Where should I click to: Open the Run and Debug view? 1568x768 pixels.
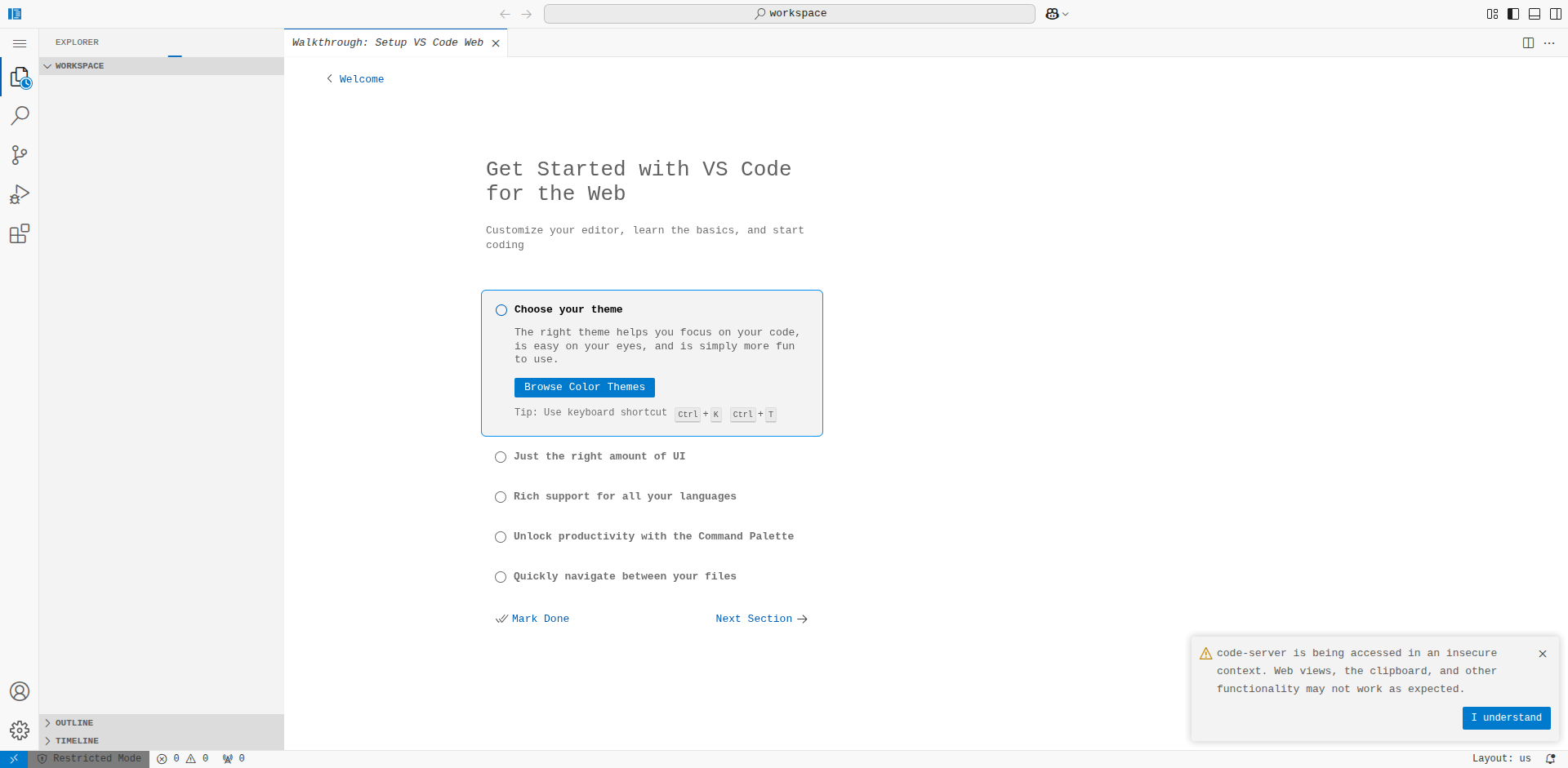tap(20, 194)
